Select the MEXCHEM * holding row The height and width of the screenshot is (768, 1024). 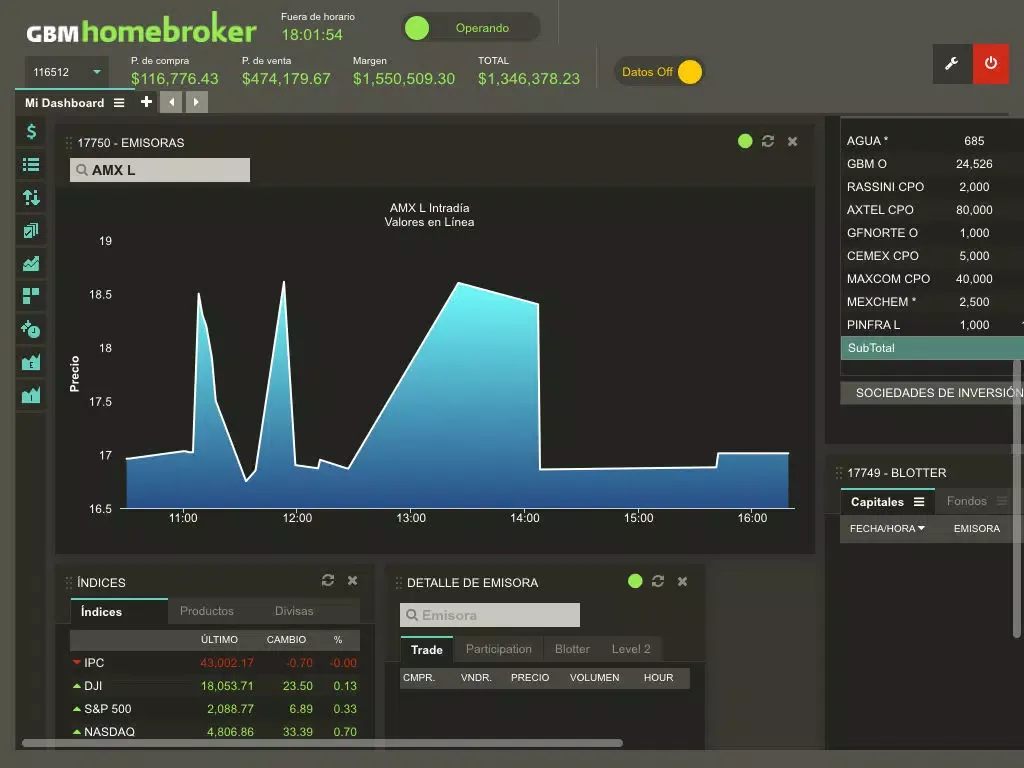coord(932,302)
